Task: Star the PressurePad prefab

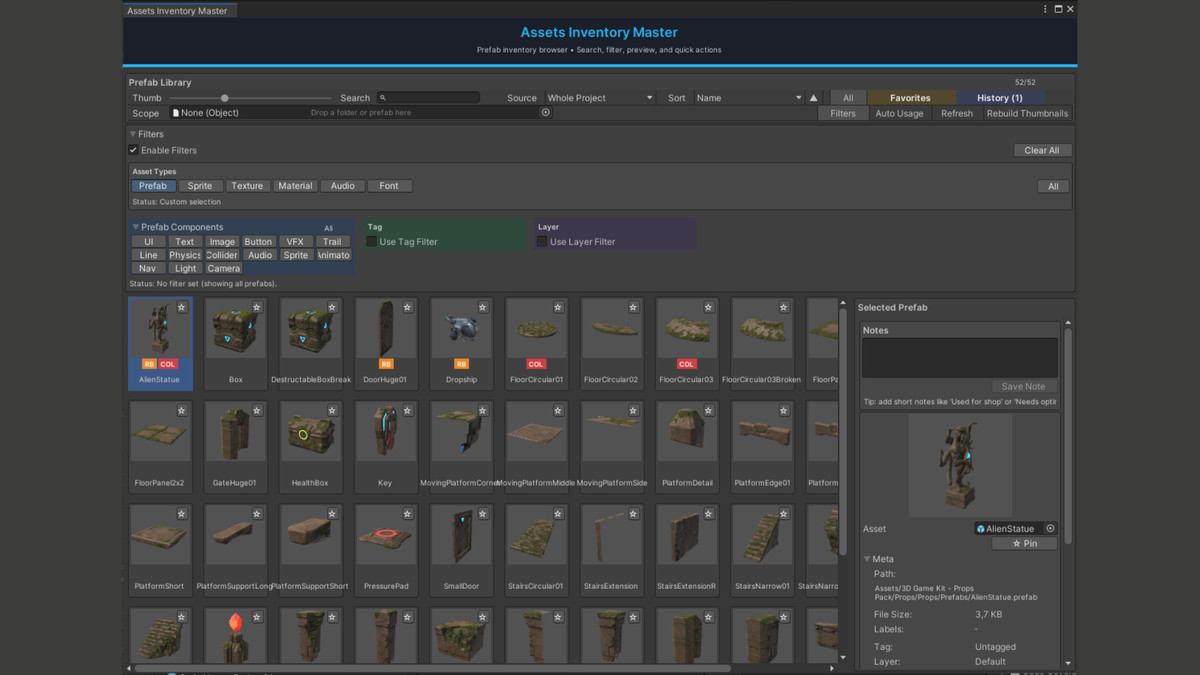Action: coord(407,514)
